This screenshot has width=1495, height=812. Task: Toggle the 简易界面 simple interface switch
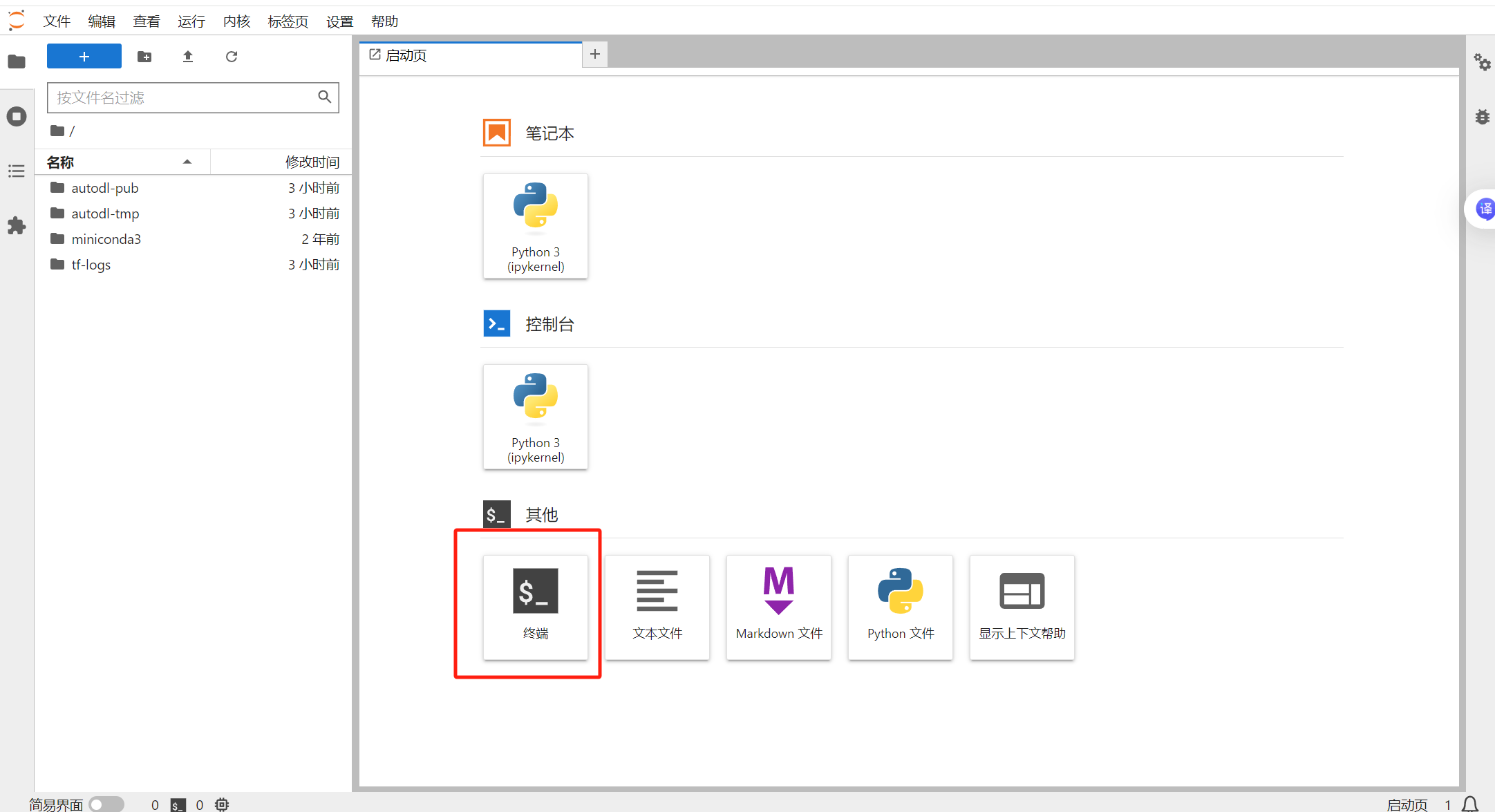(x=106, y=804)
